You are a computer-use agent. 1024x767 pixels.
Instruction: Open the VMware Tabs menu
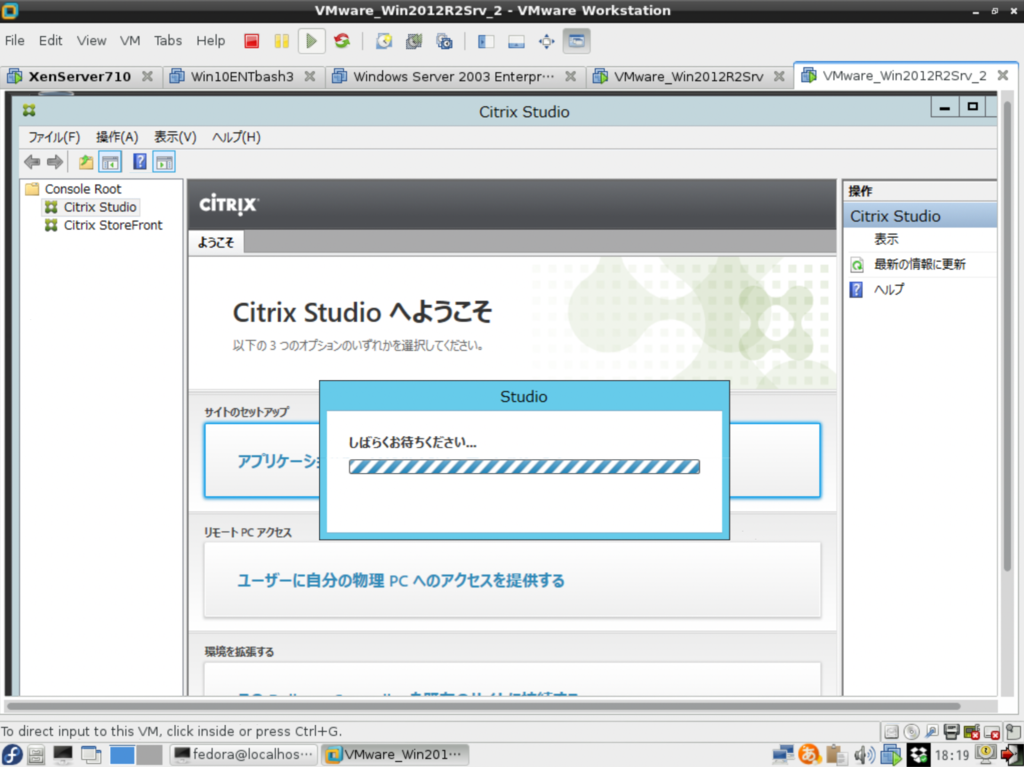click(x=168, y=41)
